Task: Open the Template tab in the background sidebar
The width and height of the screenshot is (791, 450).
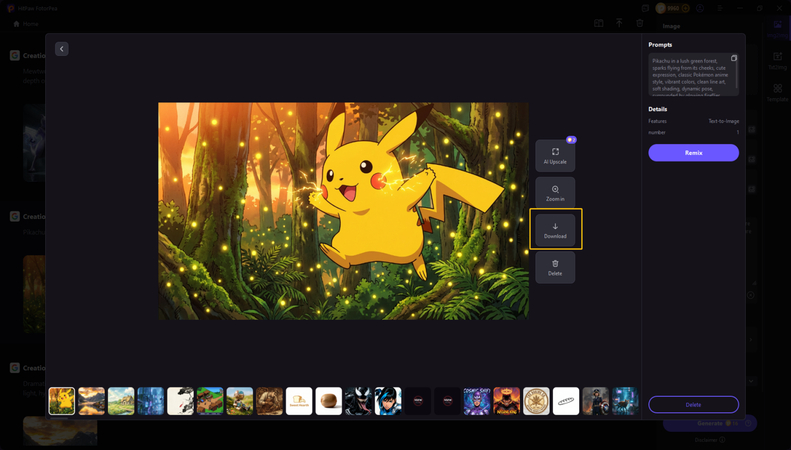Action: pos(777,93)
